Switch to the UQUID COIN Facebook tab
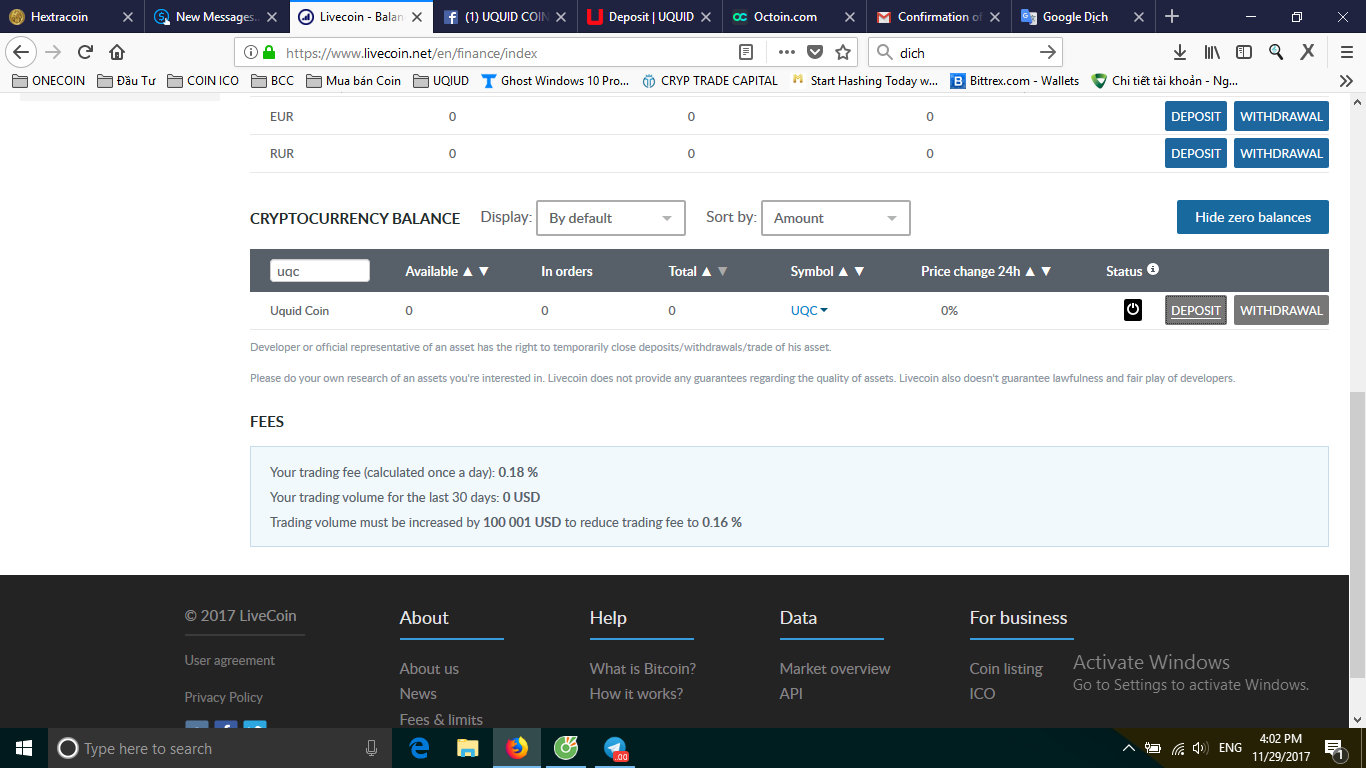This screenshot has height=768, width=1366. (x=507, y=17)
